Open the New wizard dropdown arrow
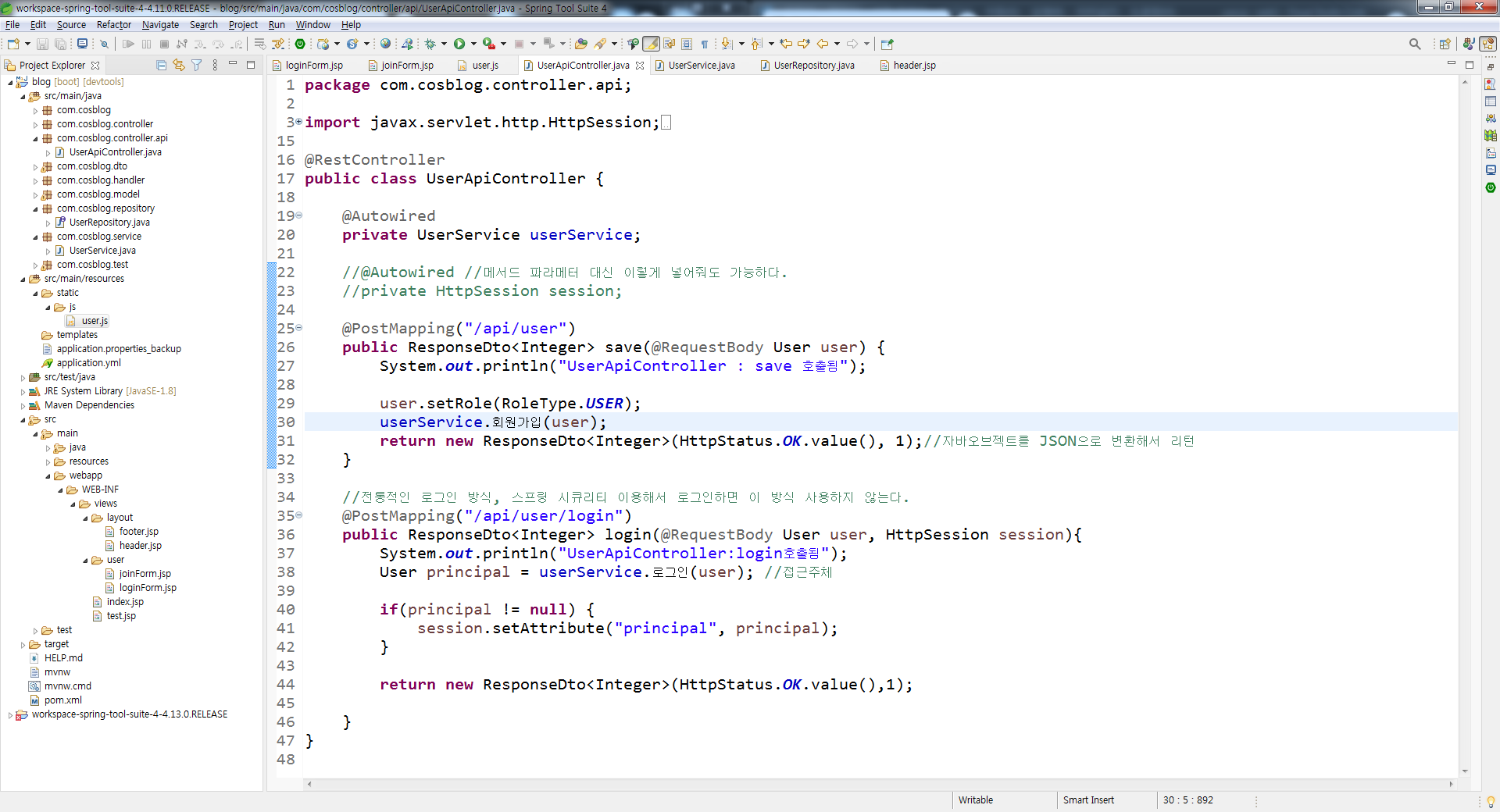This screenshot has width=1500, height=812. pyautogui.click(x=27, y=44)
